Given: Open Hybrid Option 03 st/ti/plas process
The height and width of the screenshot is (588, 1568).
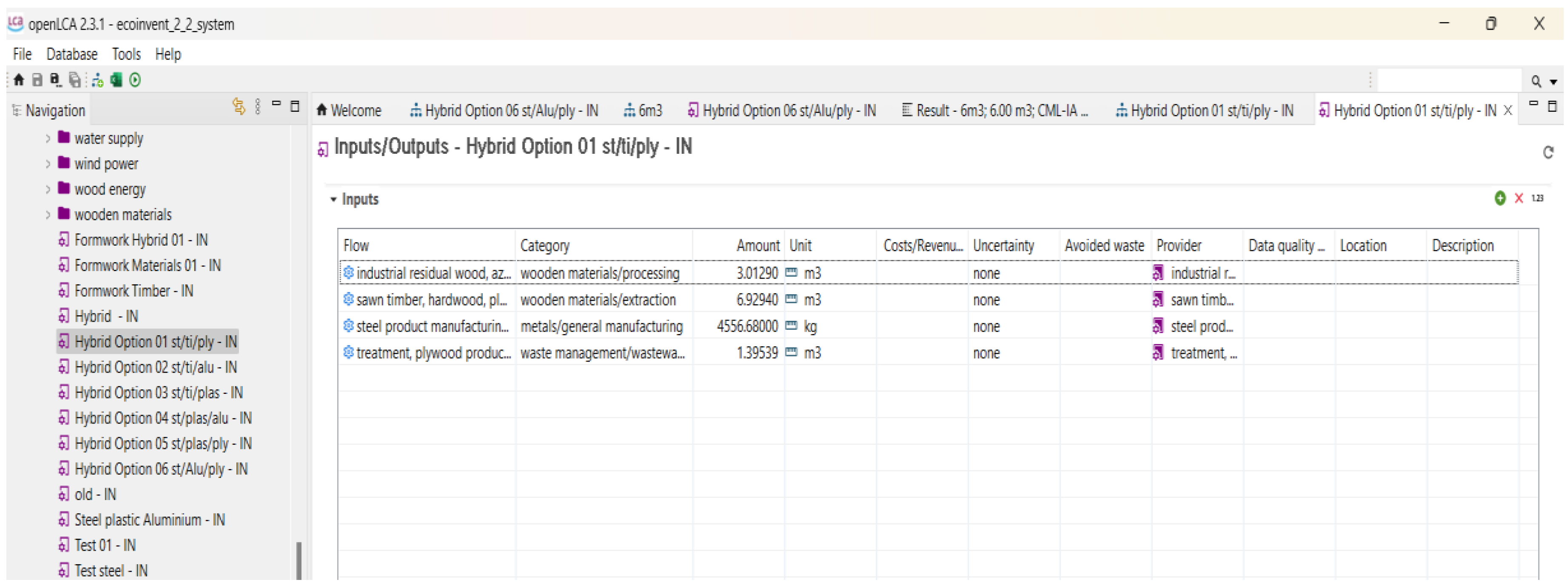Looking at the screenshot, I should [x=158, y=393].
